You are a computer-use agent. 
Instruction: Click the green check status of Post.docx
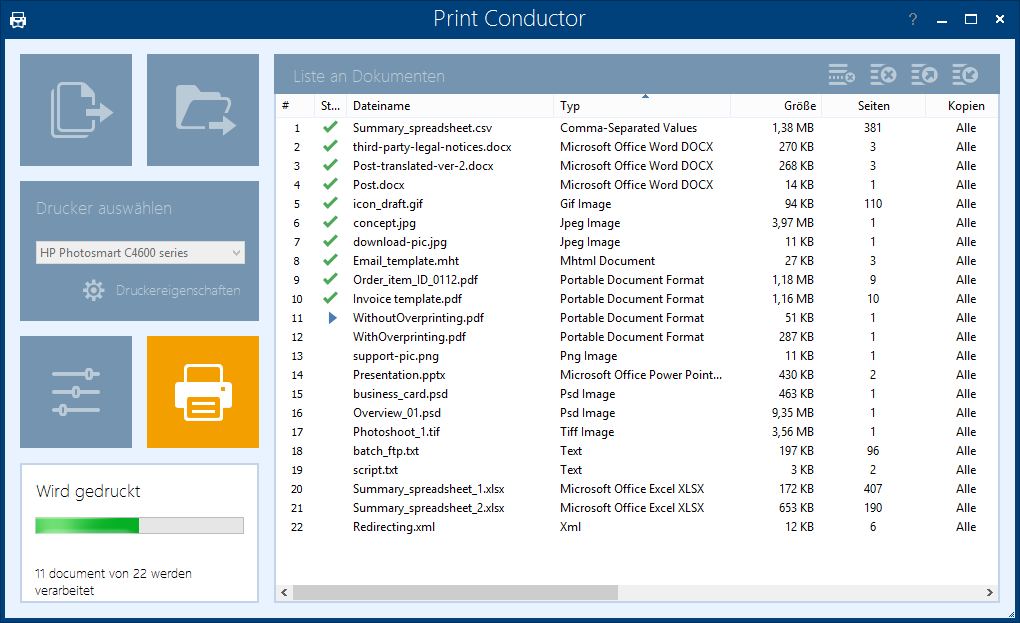tap(330, 184)
